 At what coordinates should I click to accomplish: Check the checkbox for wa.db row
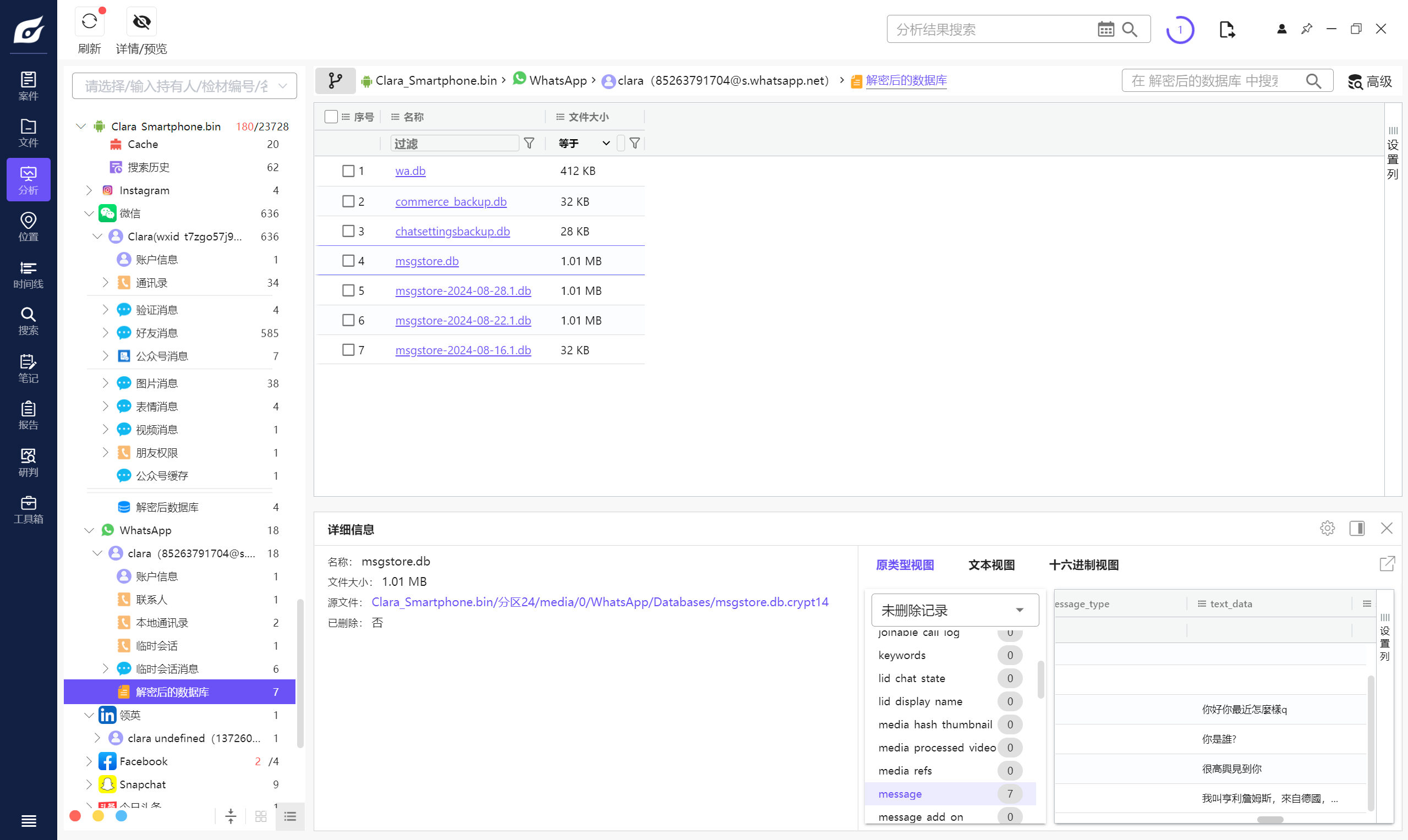tap(348, 171)
